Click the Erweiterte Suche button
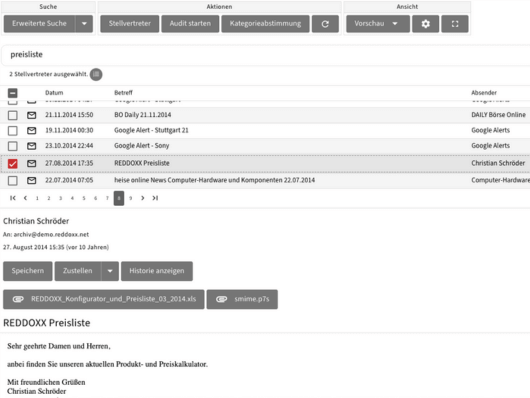Screen dimensions: 530x398 pos(39,24)
